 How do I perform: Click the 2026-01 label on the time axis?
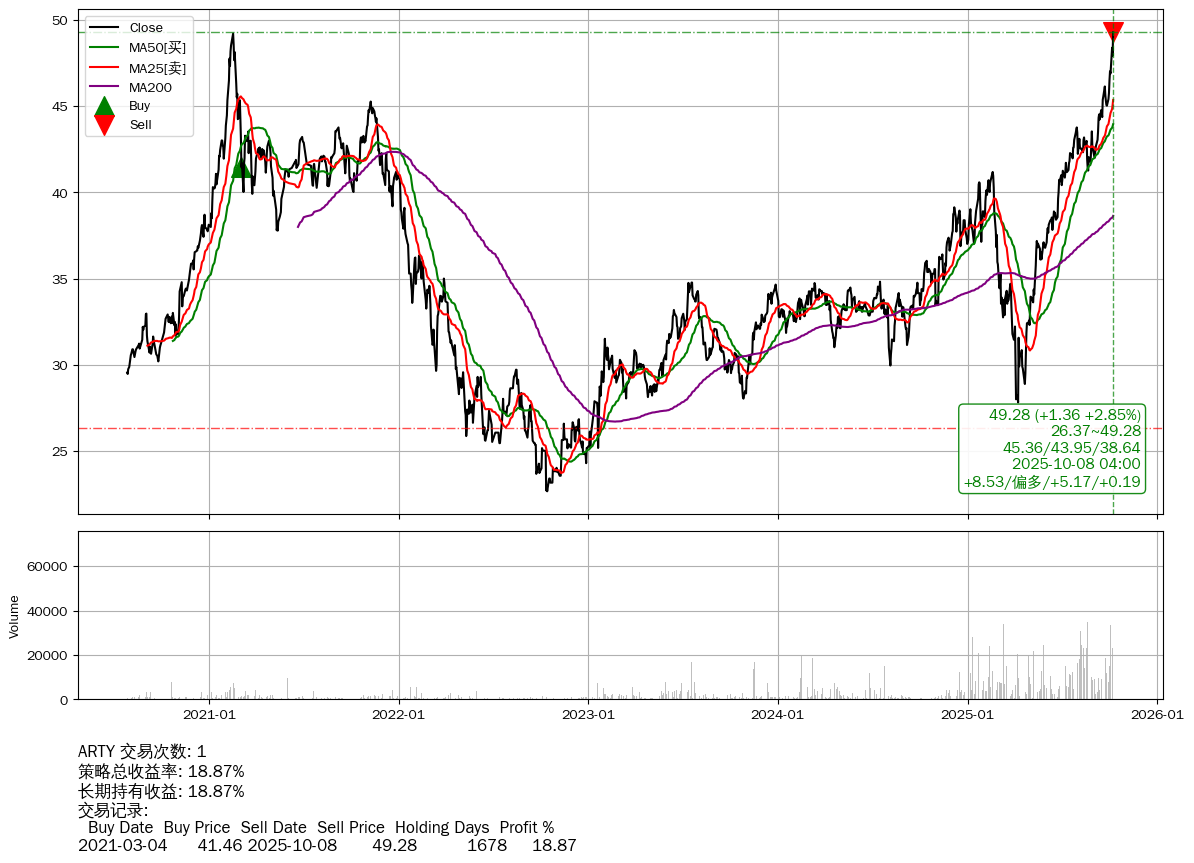coord(1157,715)
